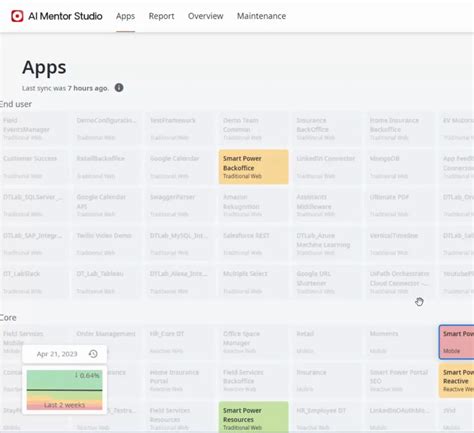The width and height of the screenshot is (474, 433).
Task: Click the Ultimate PDF tile
Action: click(x=400, y=205)
